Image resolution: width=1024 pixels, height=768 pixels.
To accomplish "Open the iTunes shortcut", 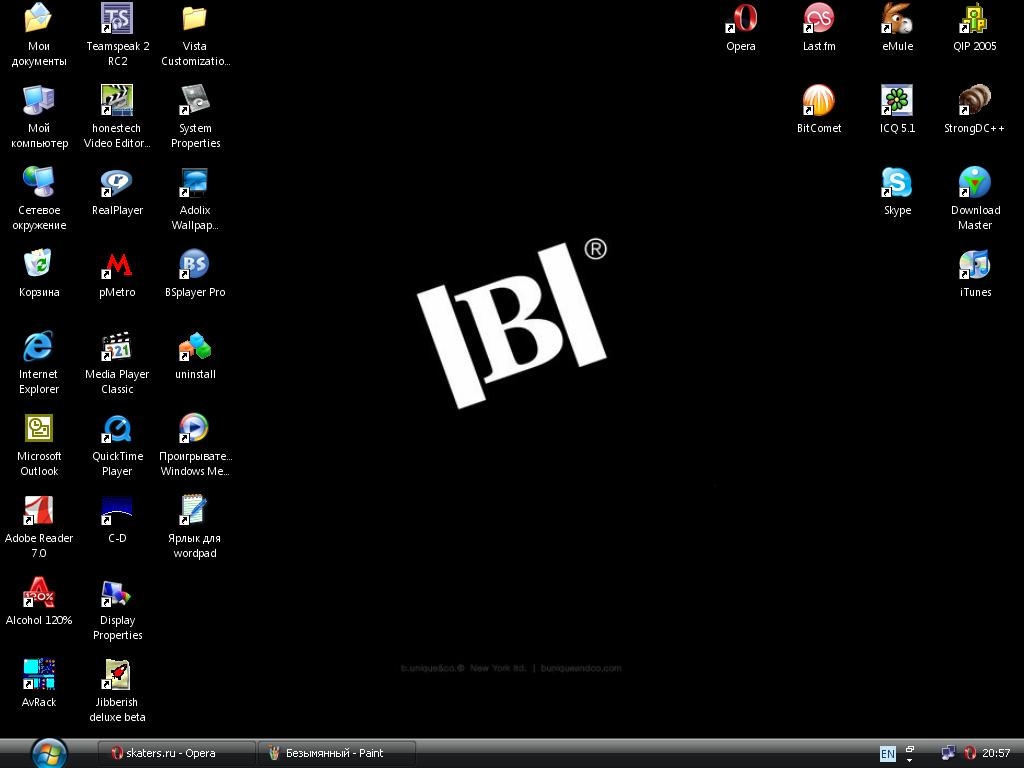I will pos(975,266).
